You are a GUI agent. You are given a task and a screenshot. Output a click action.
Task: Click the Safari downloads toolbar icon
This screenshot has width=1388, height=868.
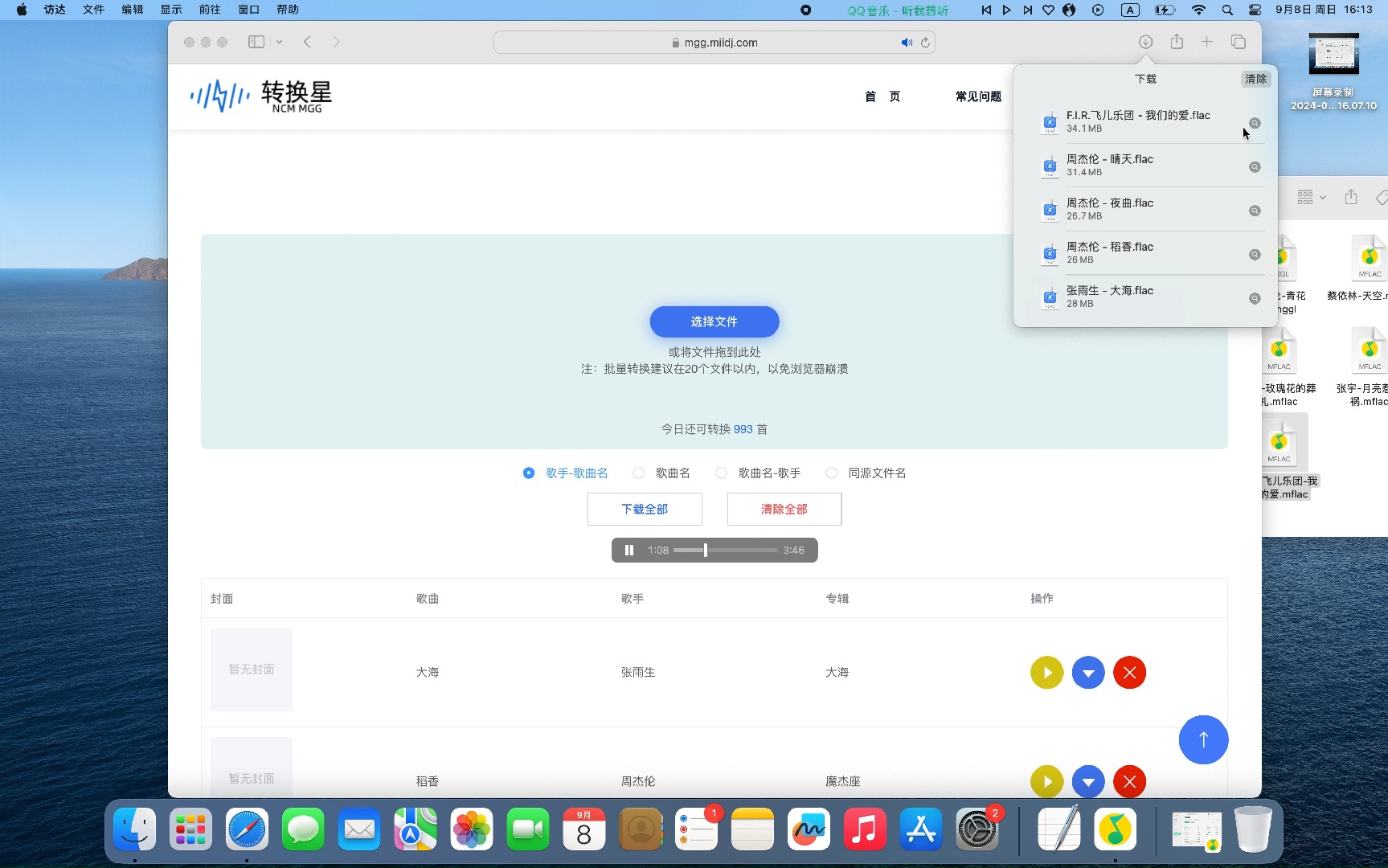[x=1145, y=42]
